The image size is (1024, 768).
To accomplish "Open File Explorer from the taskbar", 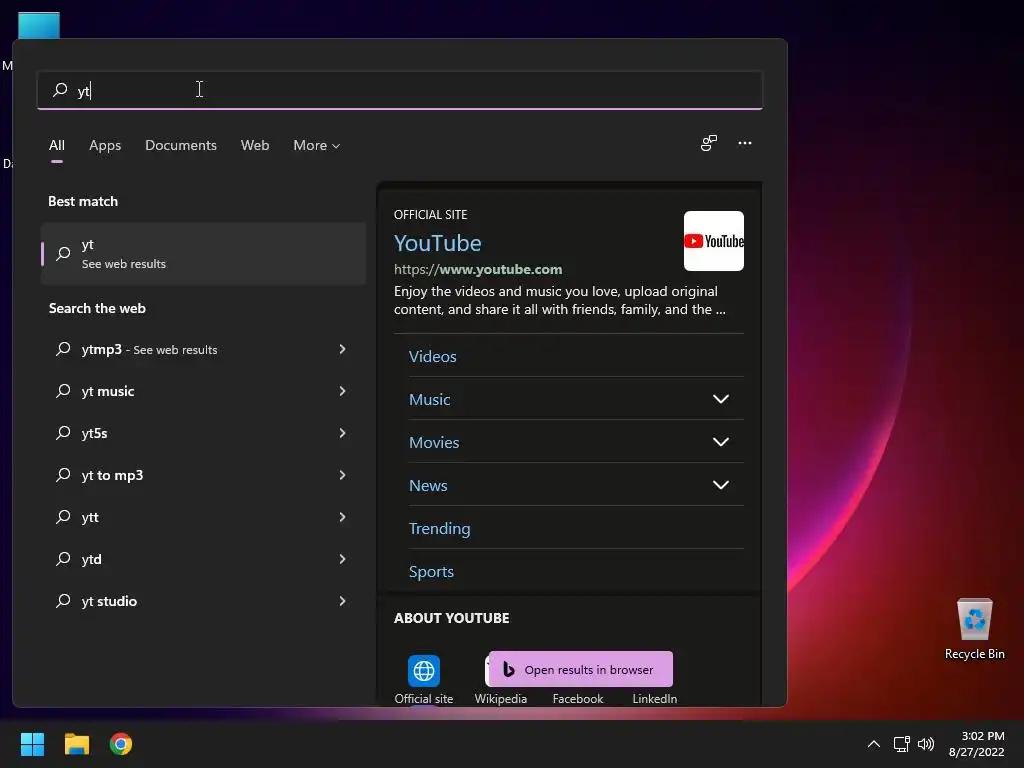I will [76, 744].
